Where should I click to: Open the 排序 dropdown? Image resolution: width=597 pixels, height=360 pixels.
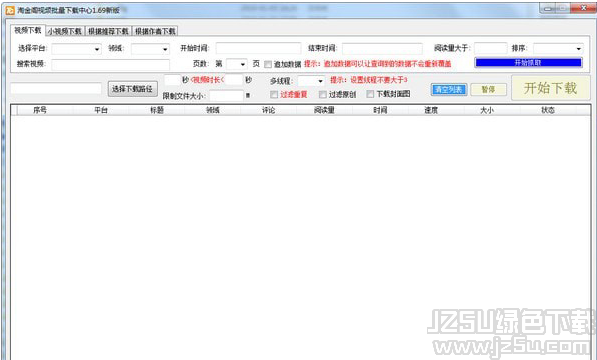(558, 48)
